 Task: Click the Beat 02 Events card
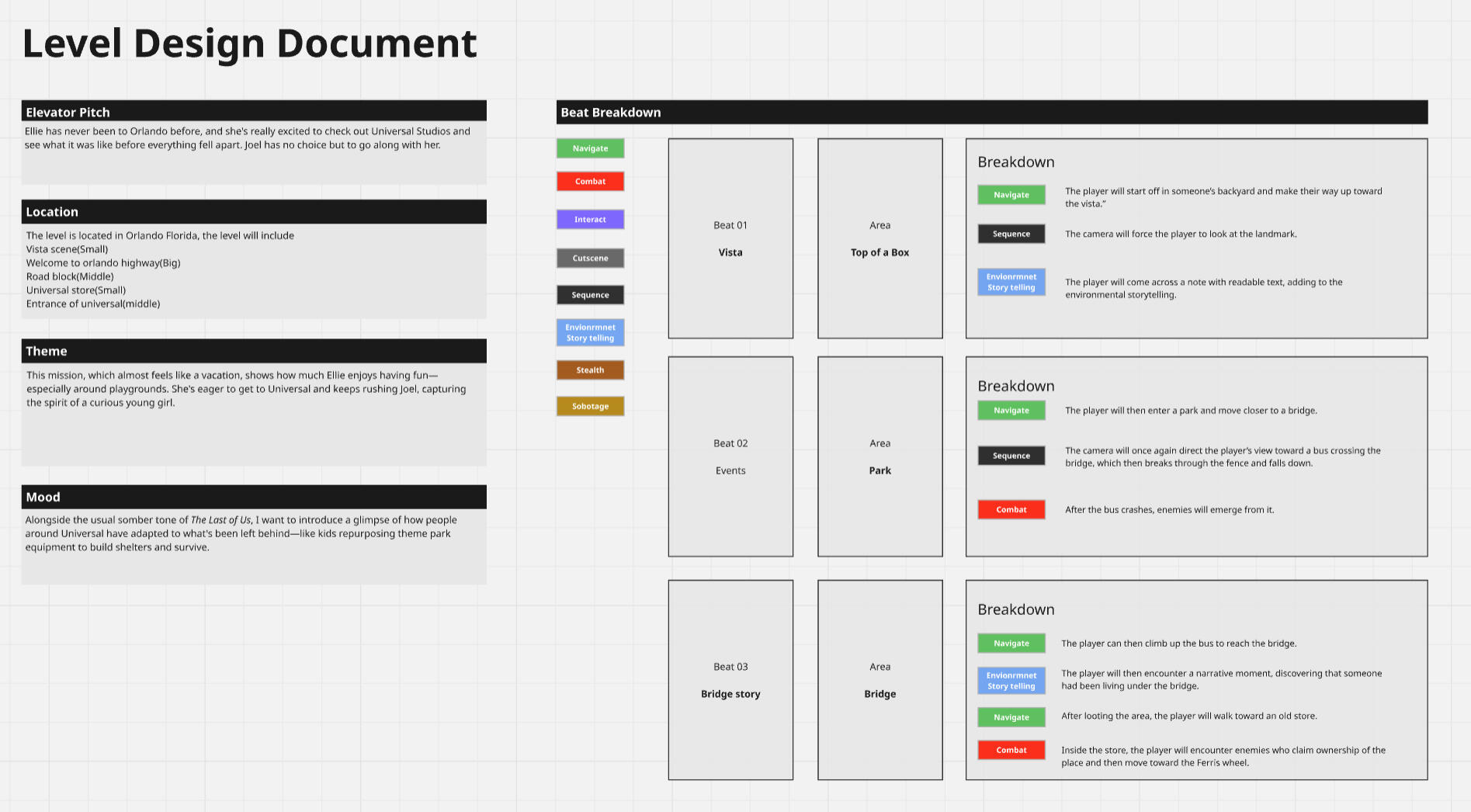pyautogui.click(x=730, y=456)
